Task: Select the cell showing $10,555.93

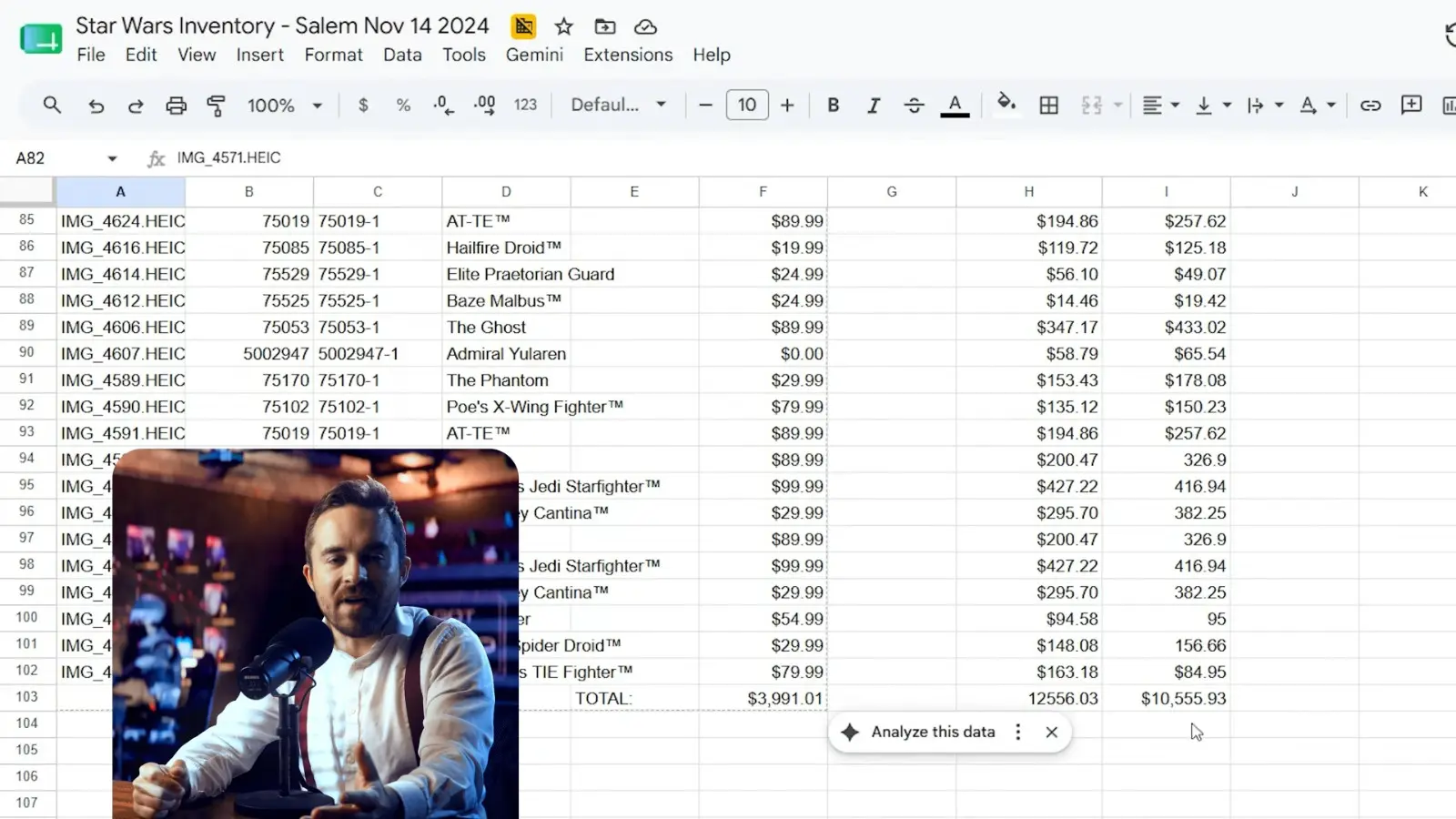Action: (1166, 698)
